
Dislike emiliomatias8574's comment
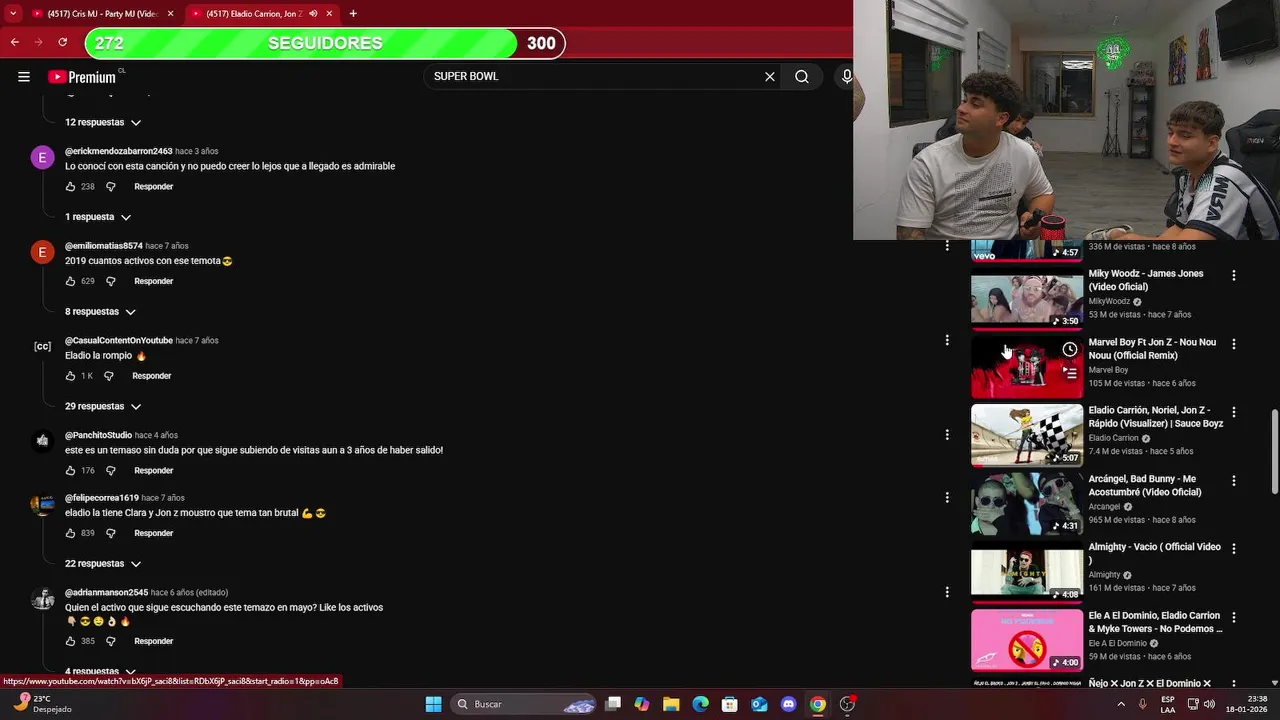pos(111,281)
